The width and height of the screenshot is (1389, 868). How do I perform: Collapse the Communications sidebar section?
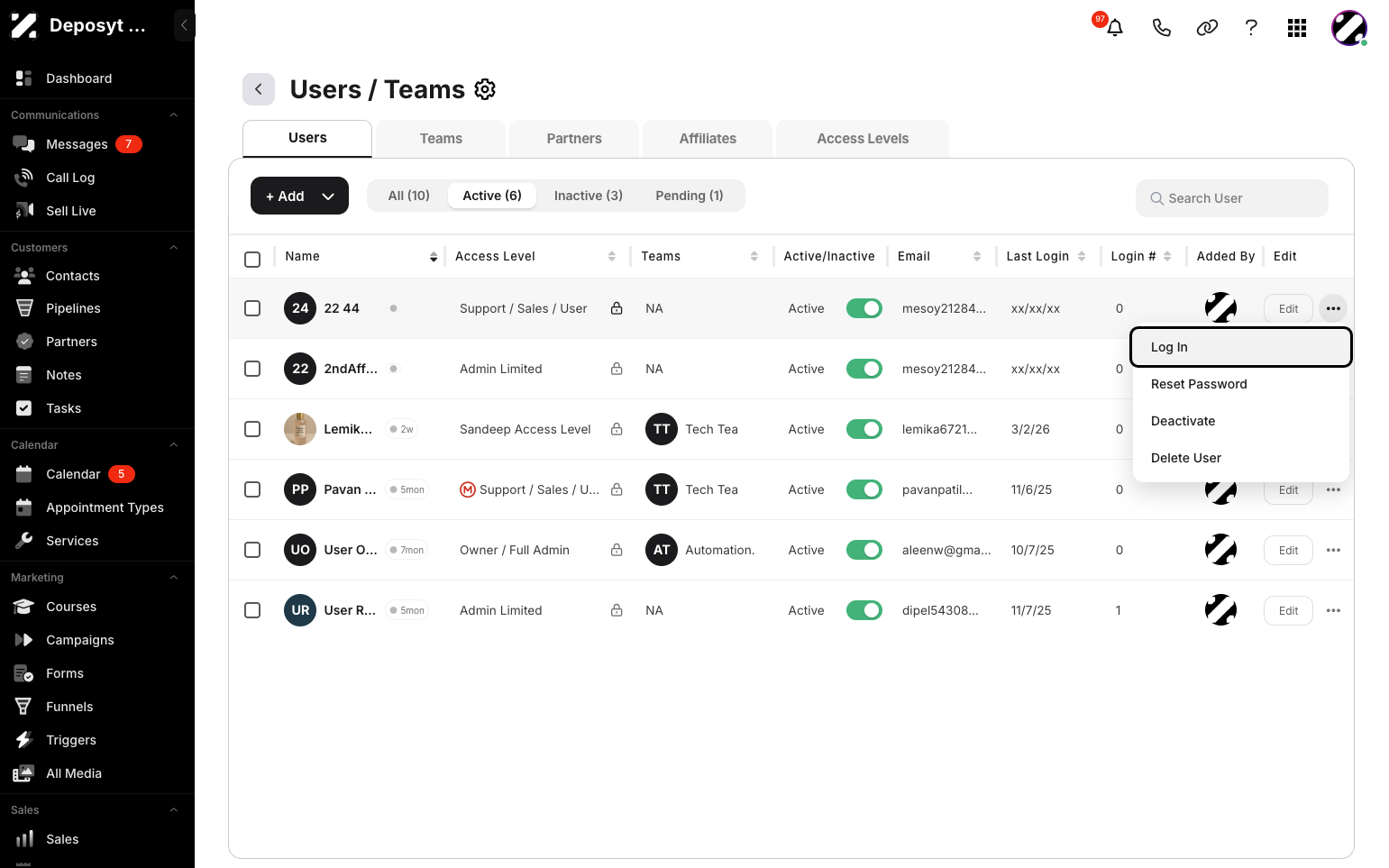(174, 115)
